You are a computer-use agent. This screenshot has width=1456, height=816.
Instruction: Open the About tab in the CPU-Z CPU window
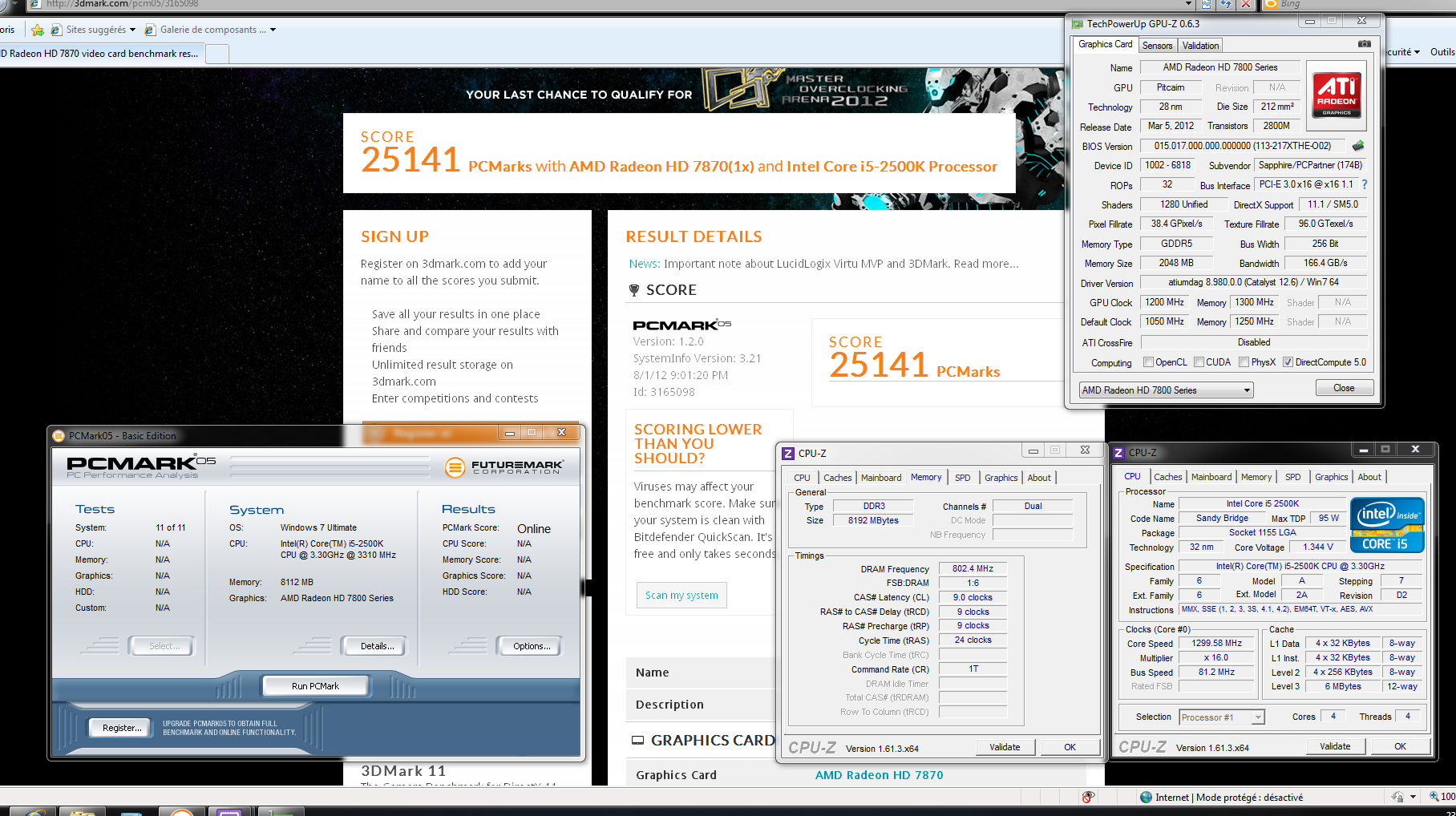[1369, 477]
